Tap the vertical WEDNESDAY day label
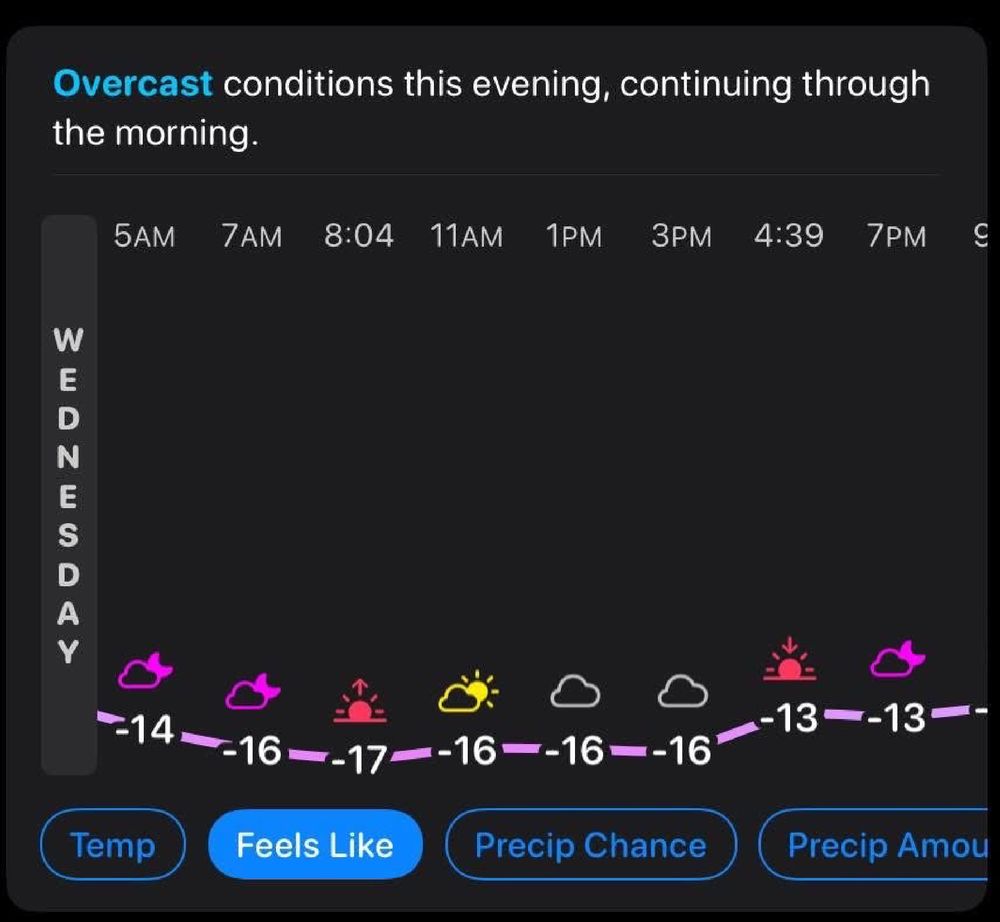 click(69, 495)
